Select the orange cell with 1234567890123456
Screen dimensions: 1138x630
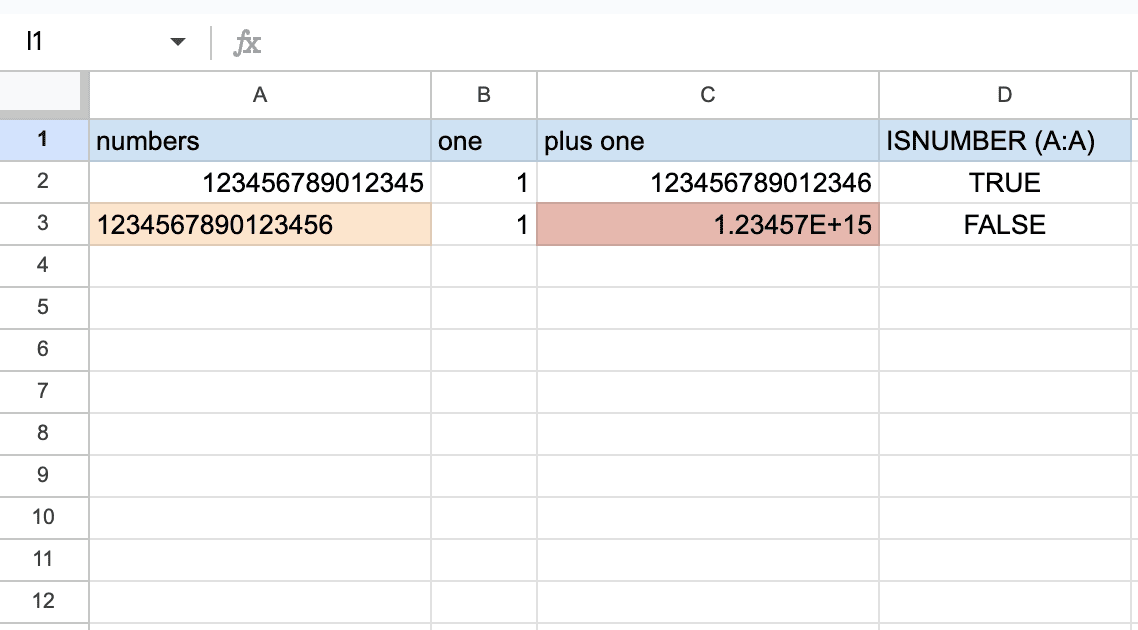[260, 225]
